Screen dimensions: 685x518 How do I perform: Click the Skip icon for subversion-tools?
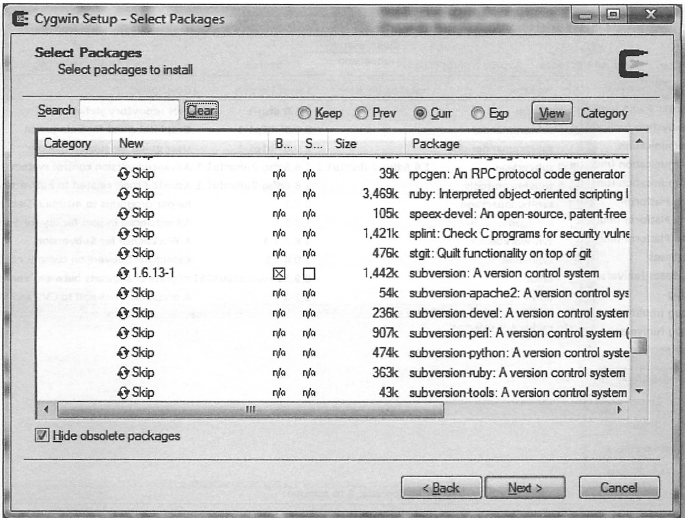coord(124,392)
